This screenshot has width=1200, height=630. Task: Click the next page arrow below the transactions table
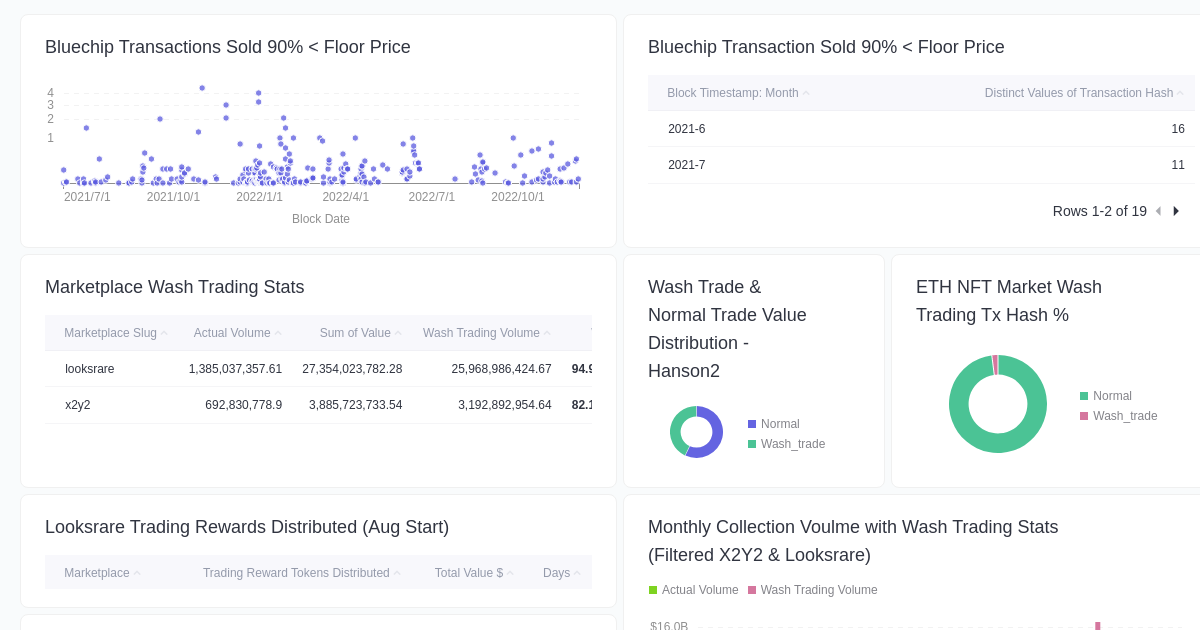(x=1176, y=211)
